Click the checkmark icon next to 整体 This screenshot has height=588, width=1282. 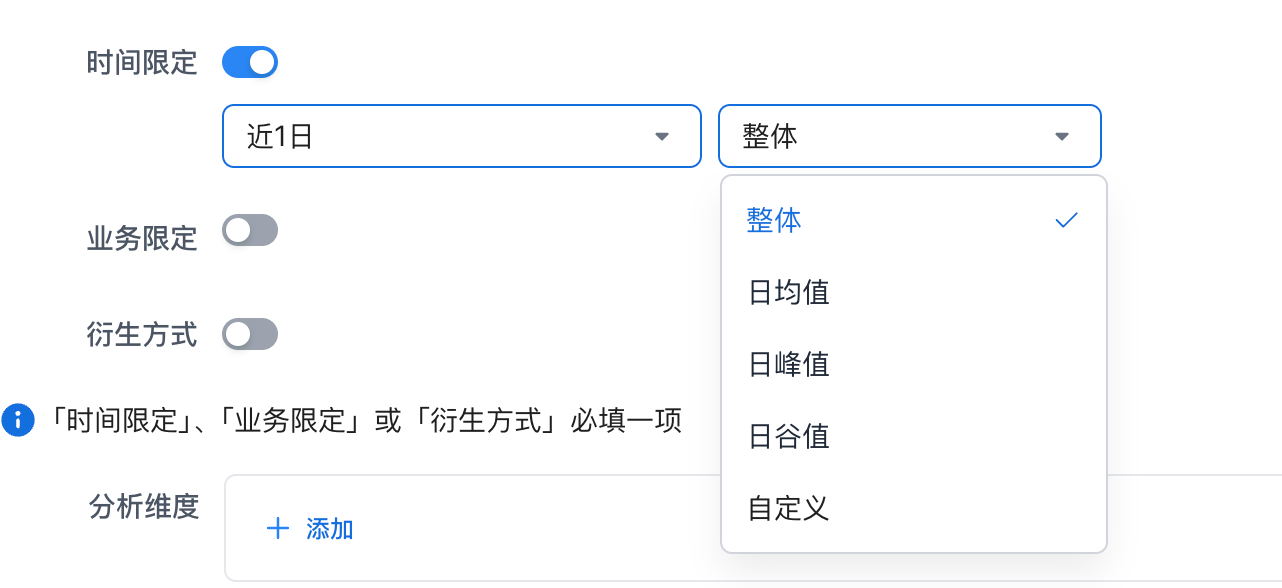coord(1067,220)
